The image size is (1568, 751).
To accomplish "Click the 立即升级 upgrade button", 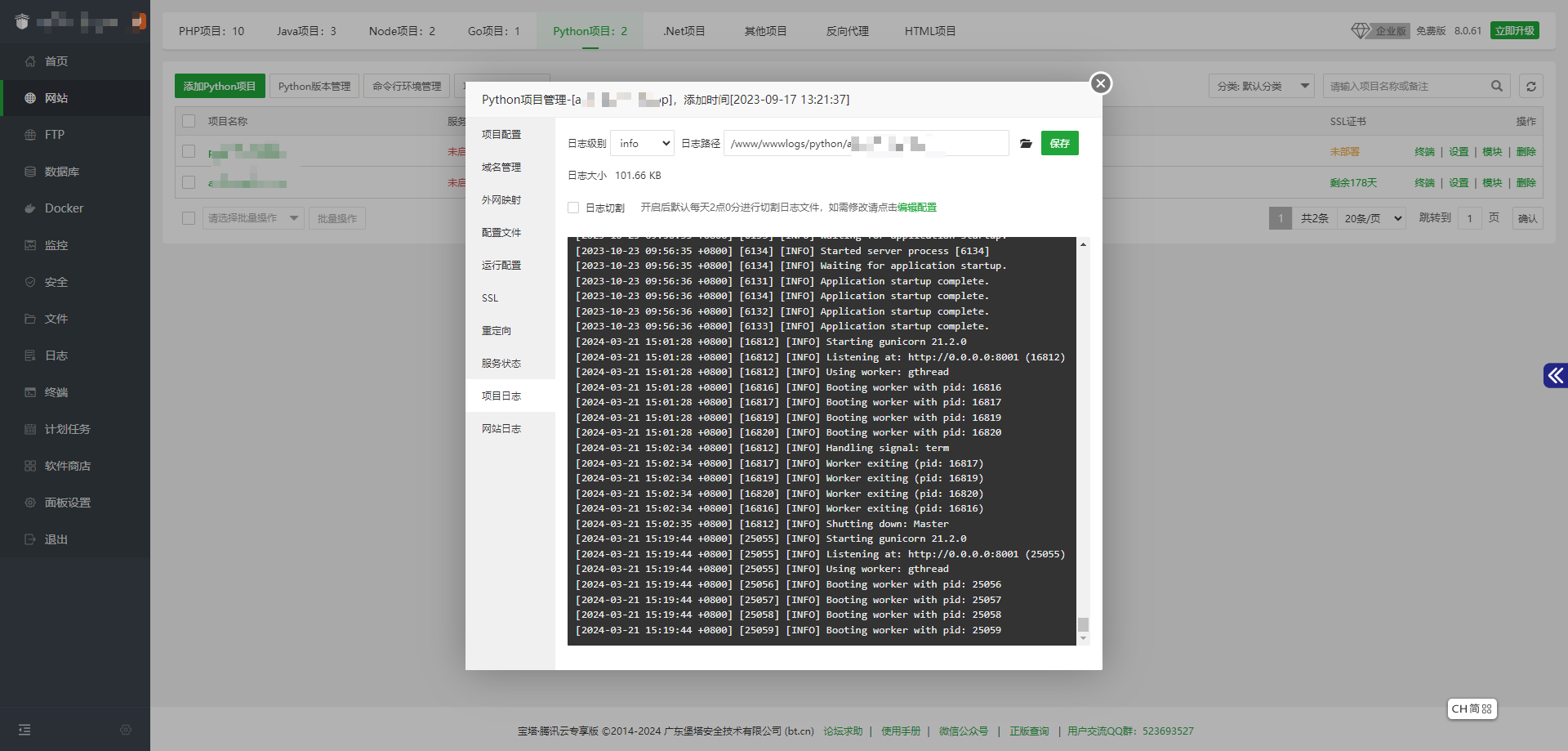I will click(x=1515, y=30).
